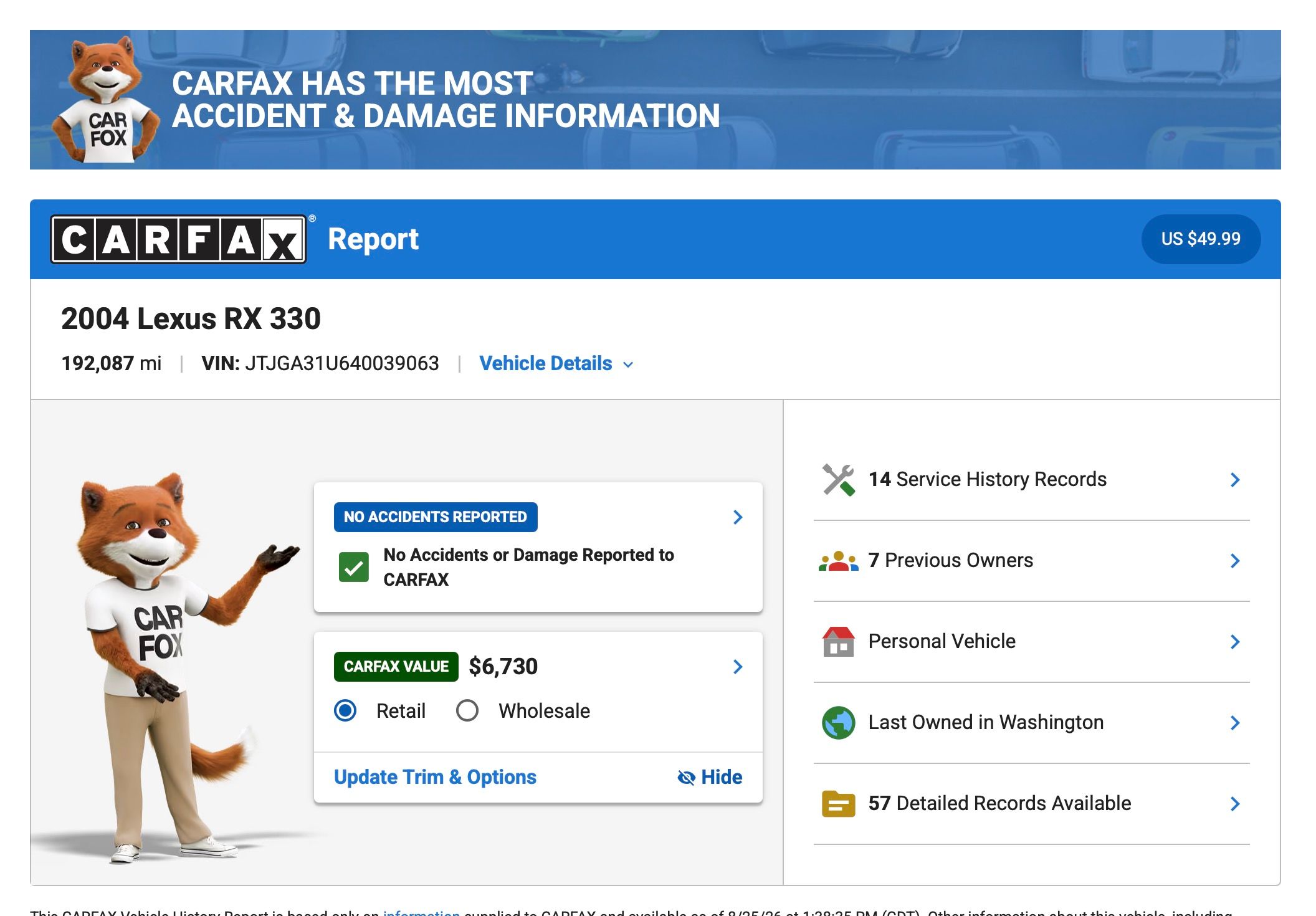Click the No Accidents or Damage Reported text

tap(528, 567)
